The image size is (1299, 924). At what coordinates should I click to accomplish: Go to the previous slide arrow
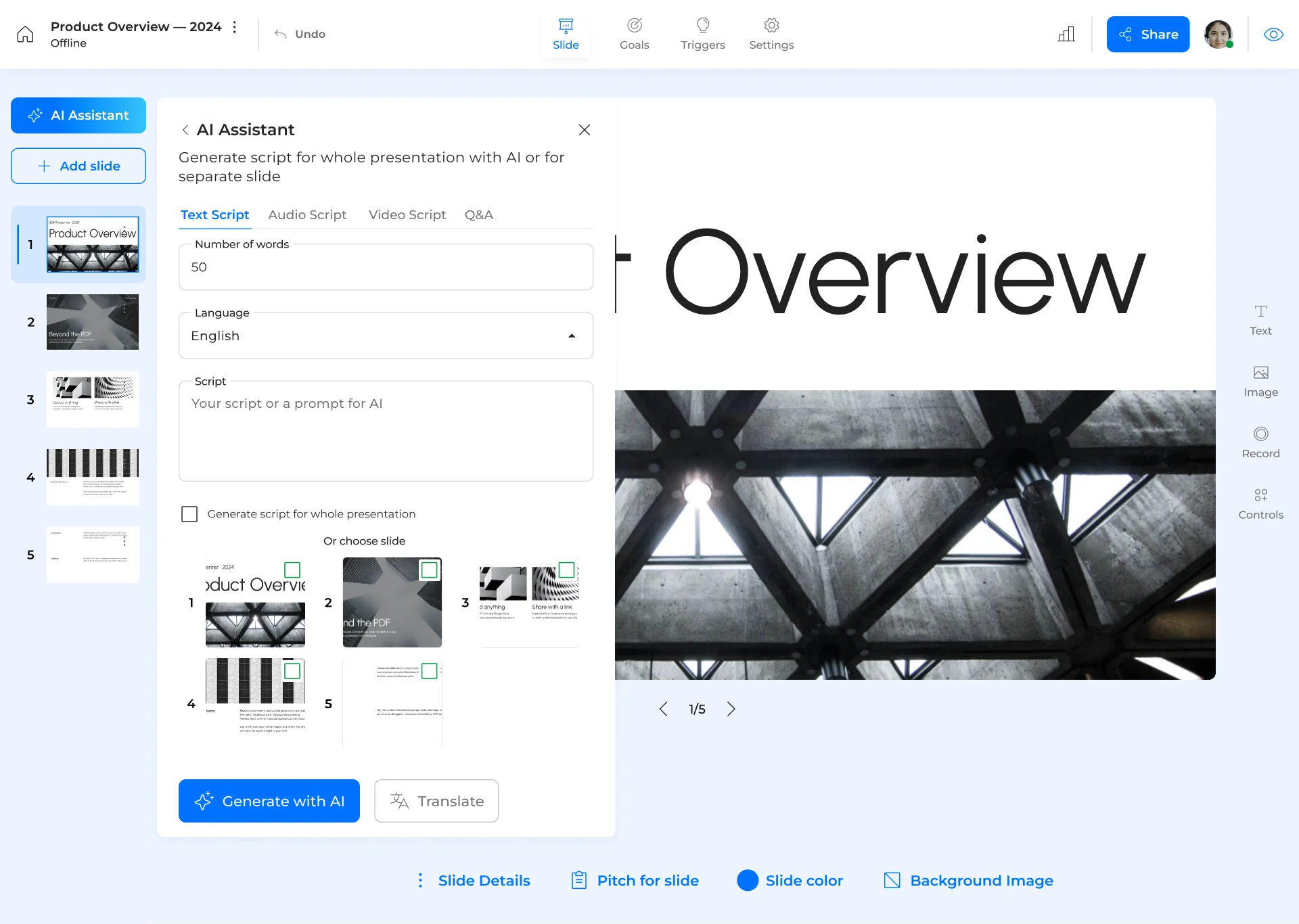664,709
